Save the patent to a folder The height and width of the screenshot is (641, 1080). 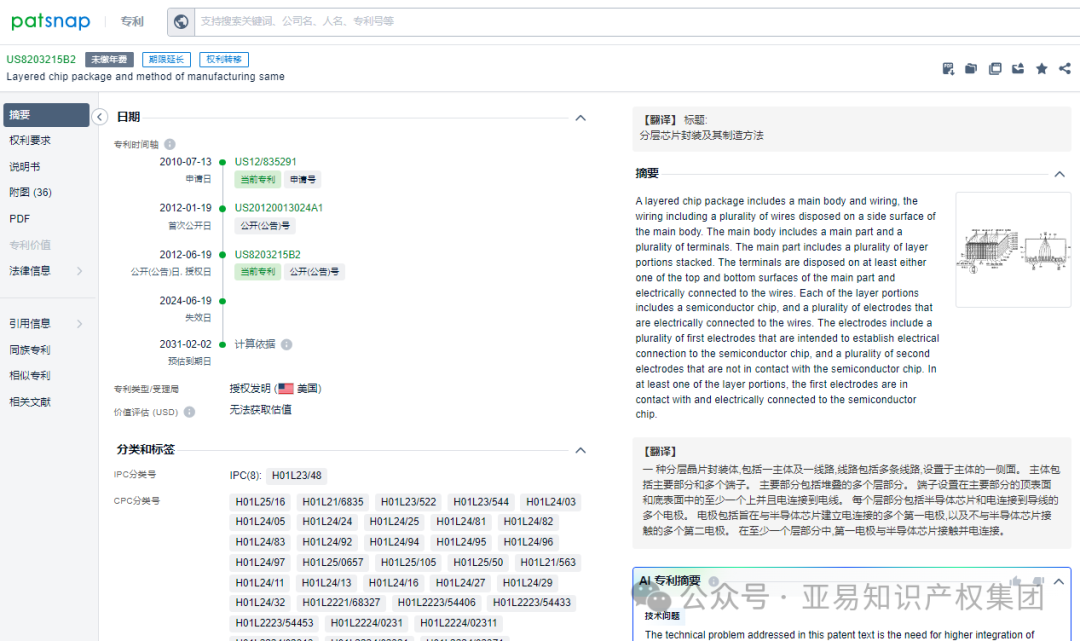970,68
